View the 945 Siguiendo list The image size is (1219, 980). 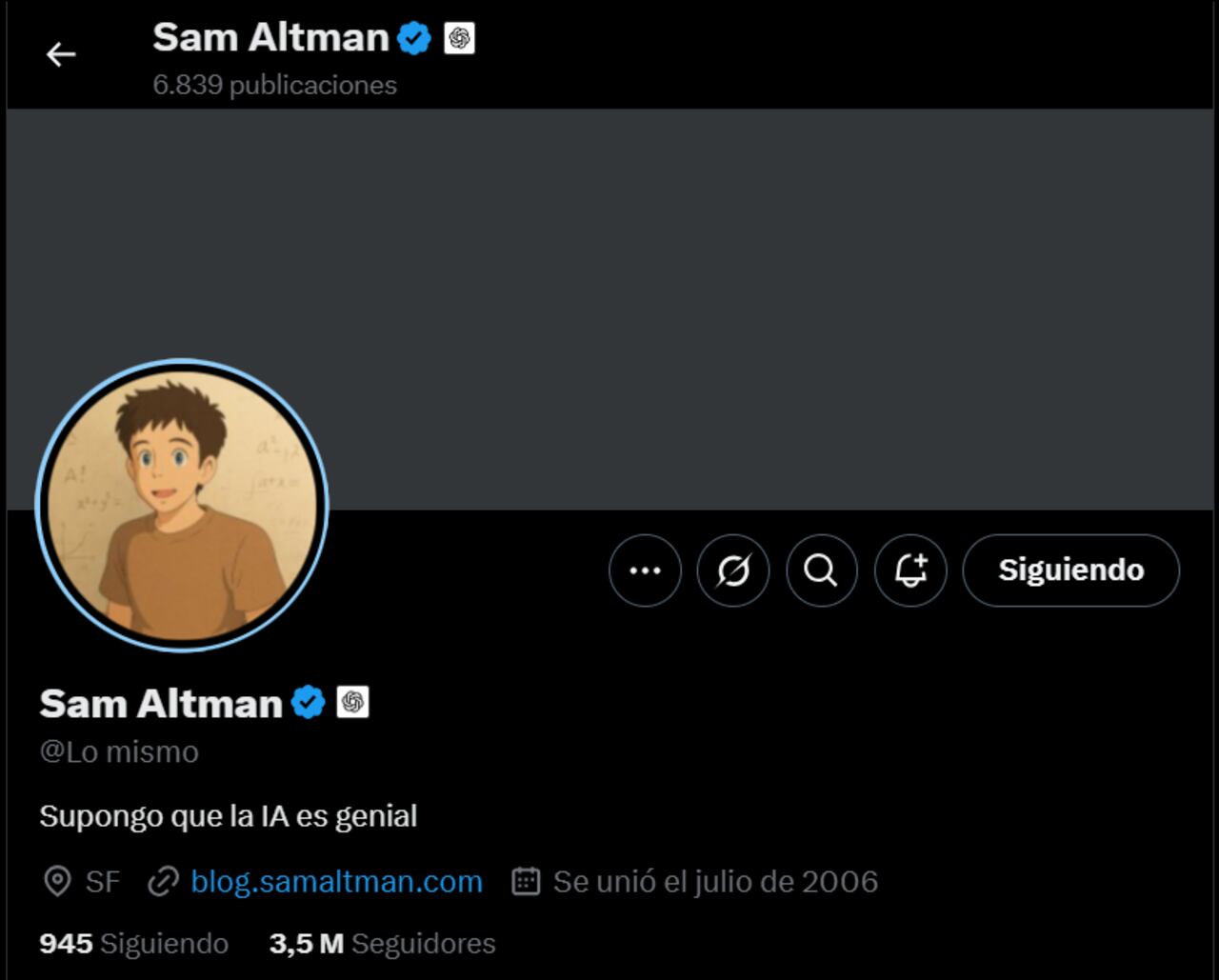[131, 944]
